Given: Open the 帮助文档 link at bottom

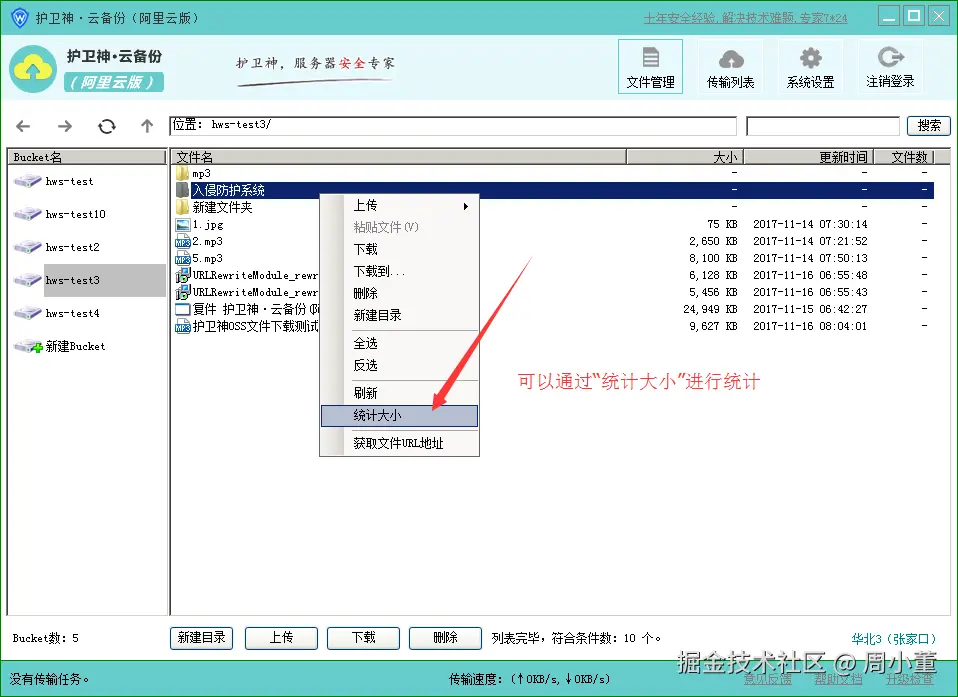Looking at the screenshot, I should tap(841, 679).
